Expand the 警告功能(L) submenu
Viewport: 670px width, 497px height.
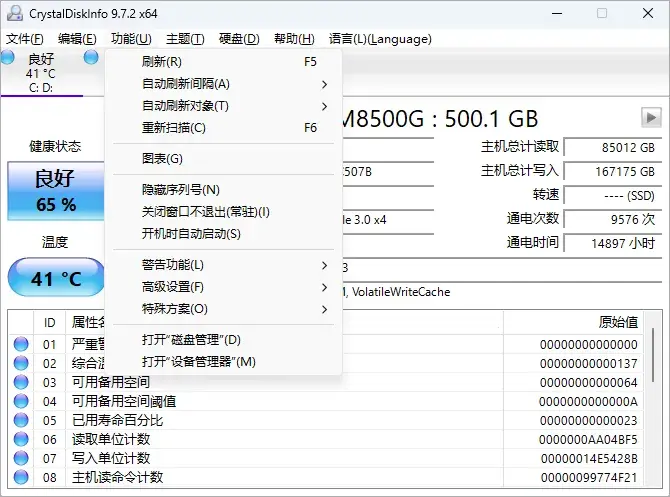pyautogui.click(x=223, y=265)
